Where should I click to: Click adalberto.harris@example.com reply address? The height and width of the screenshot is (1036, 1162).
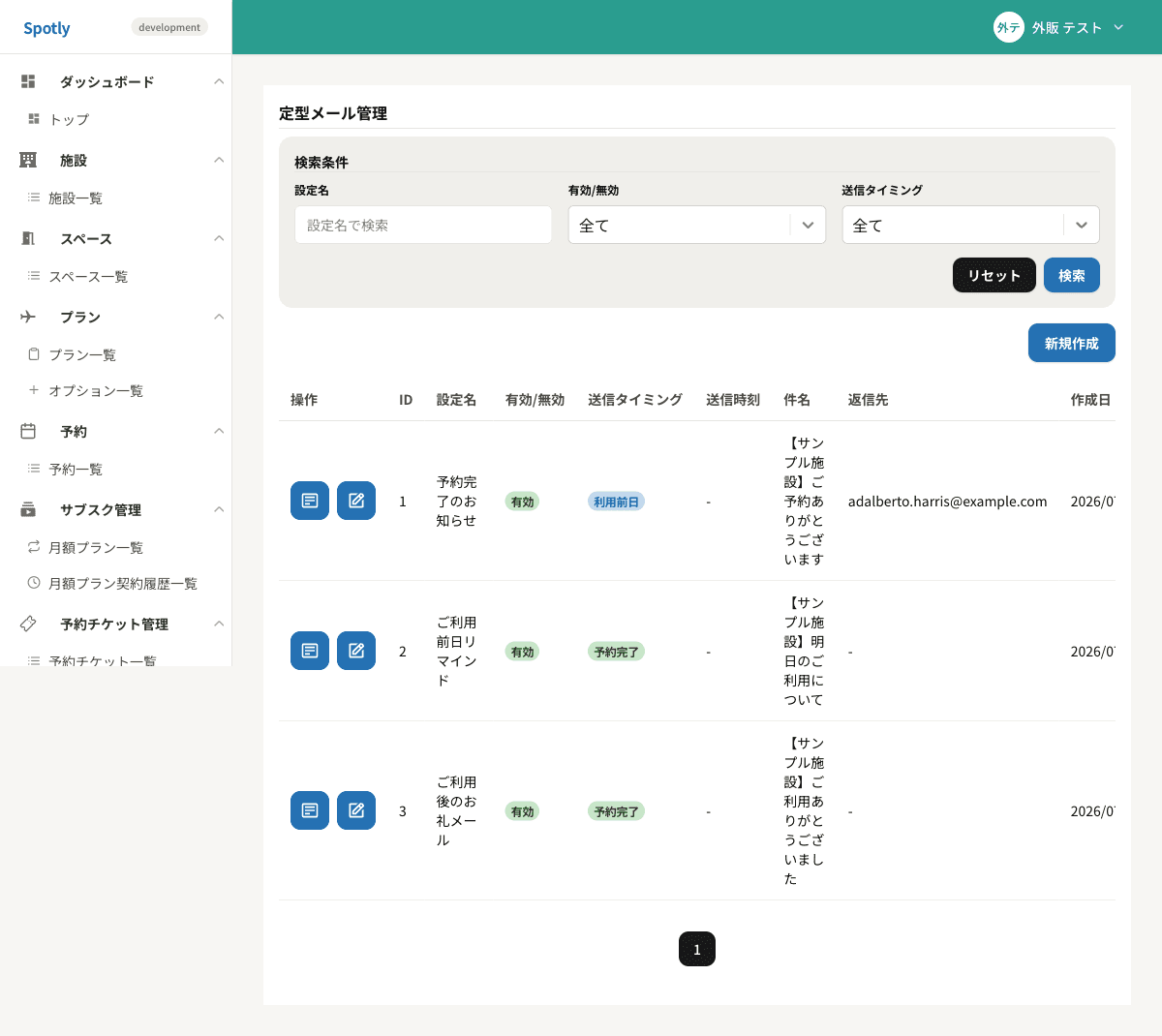pos(947,502)
